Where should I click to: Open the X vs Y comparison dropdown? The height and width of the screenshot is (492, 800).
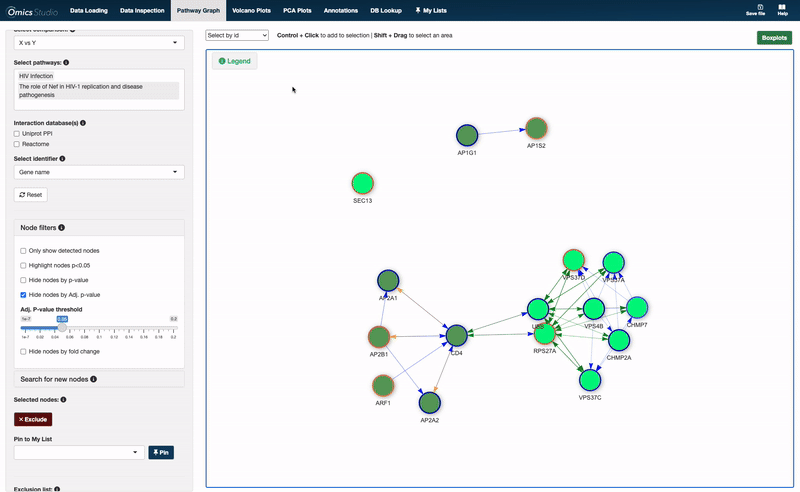[x=98, y=43]
